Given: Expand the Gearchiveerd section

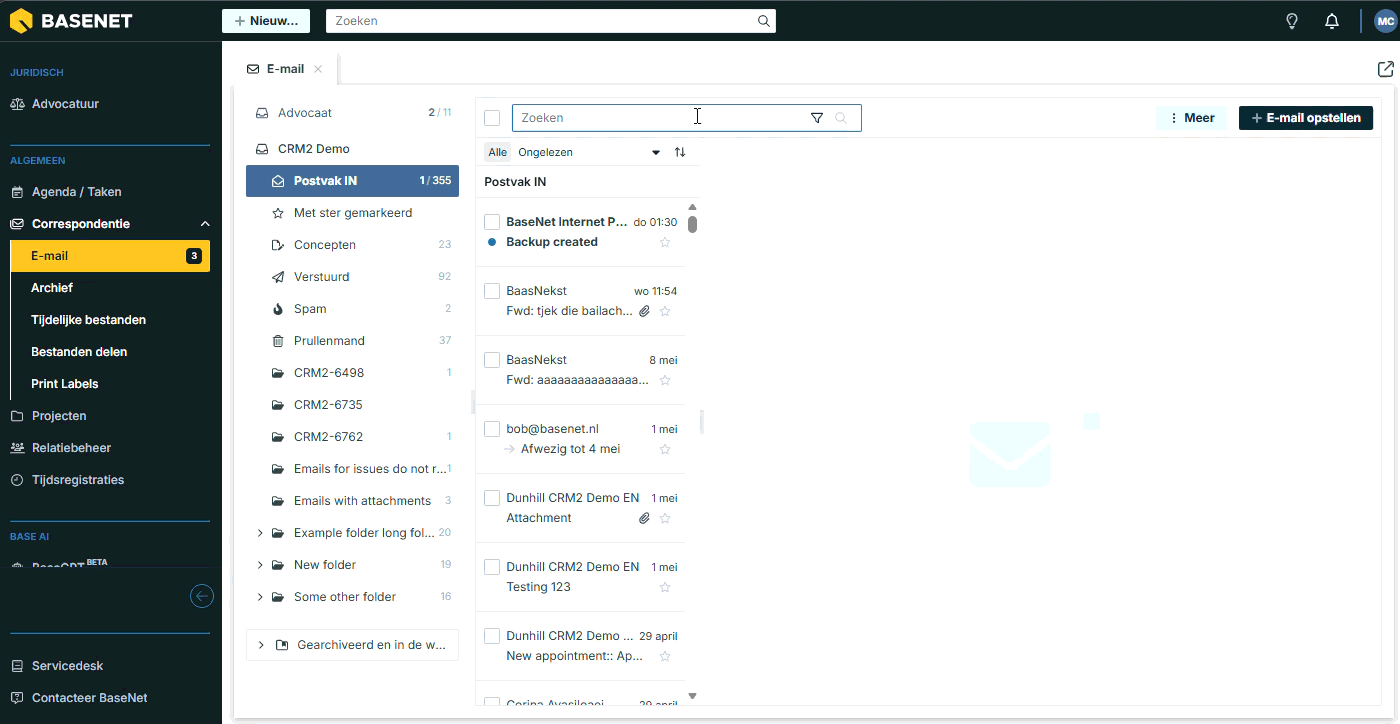Looking at the screenshot, I should pos(261,645).
